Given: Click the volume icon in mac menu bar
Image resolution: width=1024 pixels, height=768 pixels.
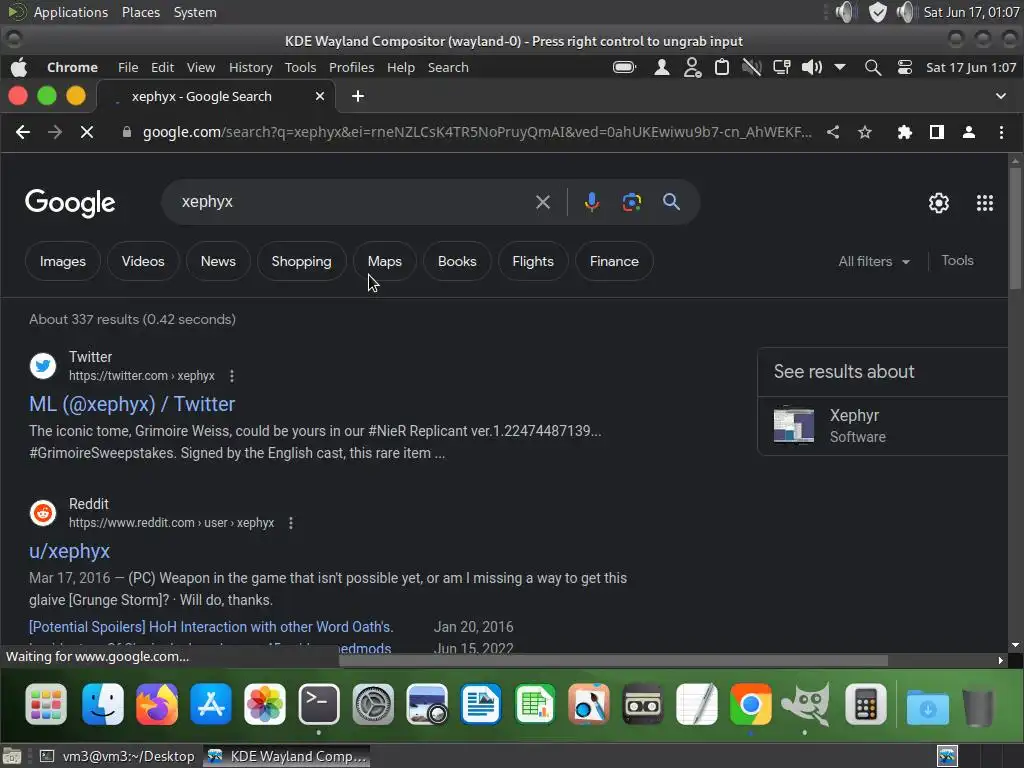Looking at the screenshot, I should 811,68.
